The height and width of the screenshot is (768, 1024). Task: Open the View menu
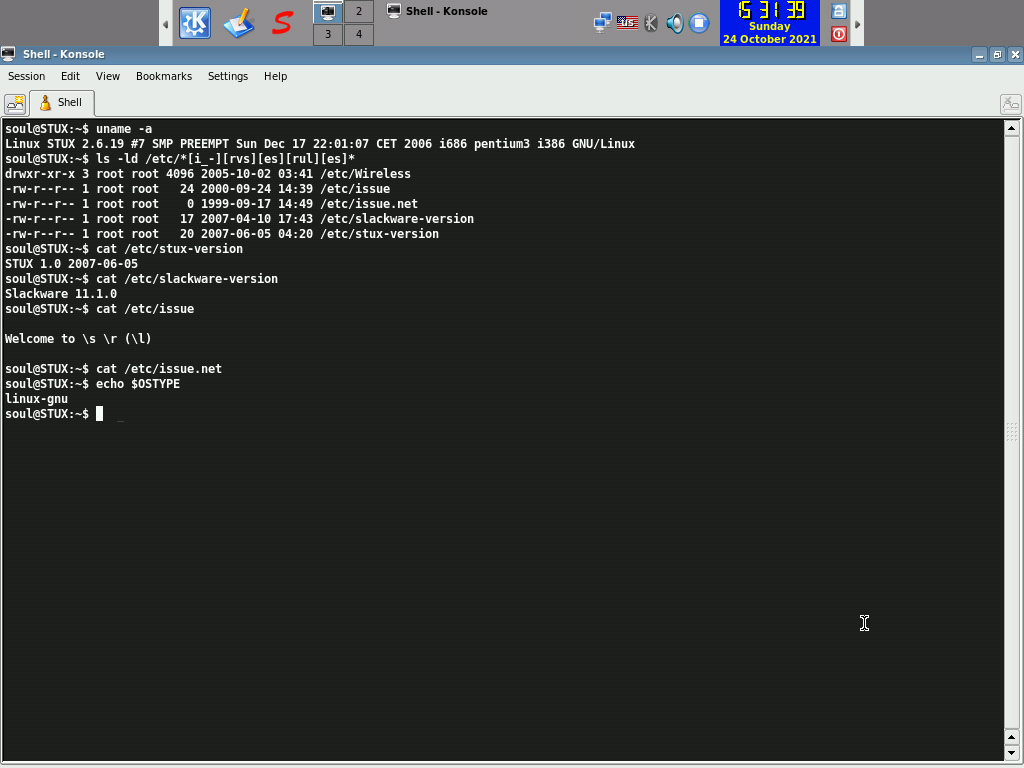point(108,76)
